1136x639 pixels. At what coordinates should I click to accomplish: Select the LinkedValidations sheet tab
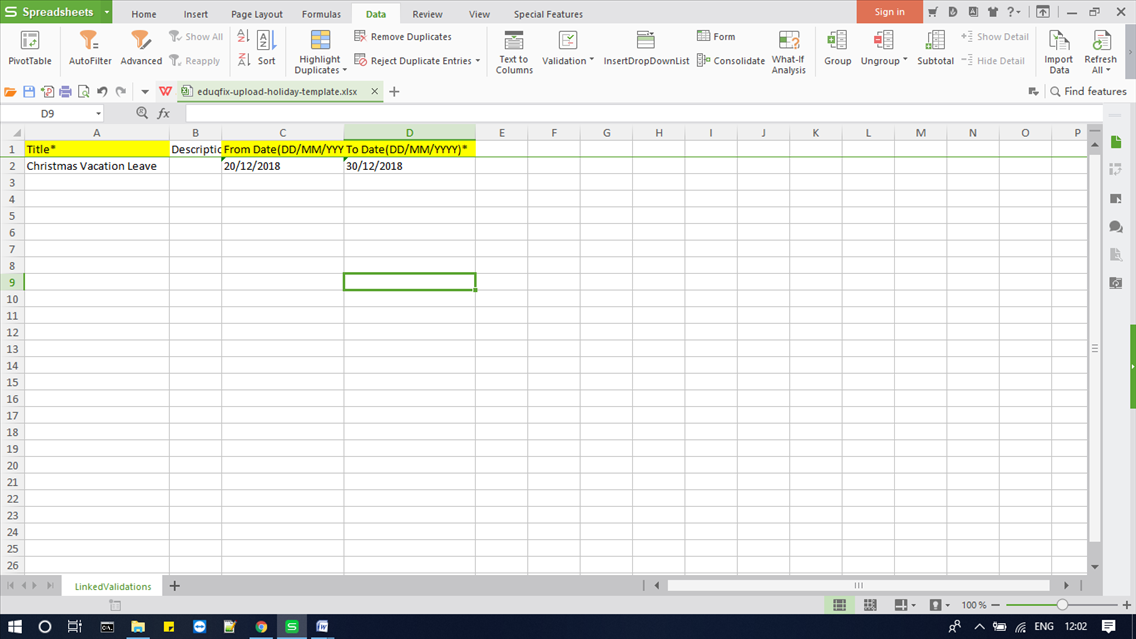(113, 586)
